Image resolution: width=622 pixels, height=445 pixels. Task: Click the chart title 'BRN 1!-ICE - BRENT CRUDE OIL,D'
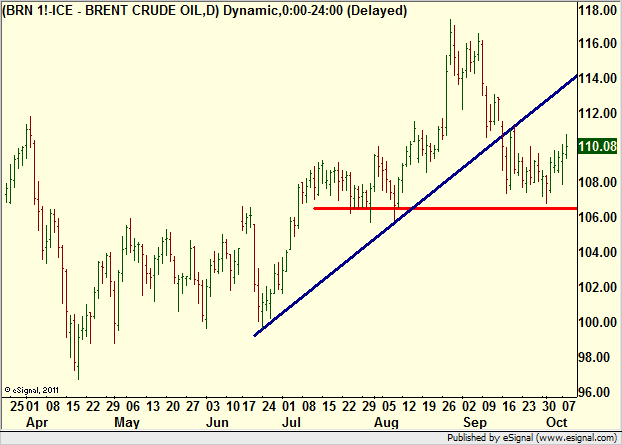point(111,11)
